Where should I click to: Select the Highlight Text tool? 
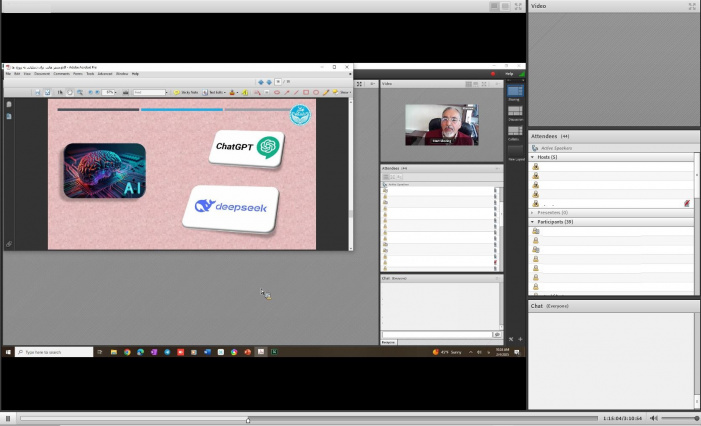coord(245,93)
